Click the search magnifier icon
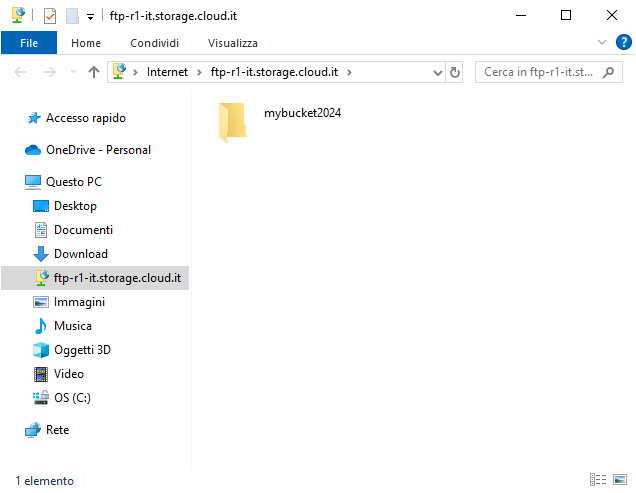The image size is (636, 493). coord(608,73)
